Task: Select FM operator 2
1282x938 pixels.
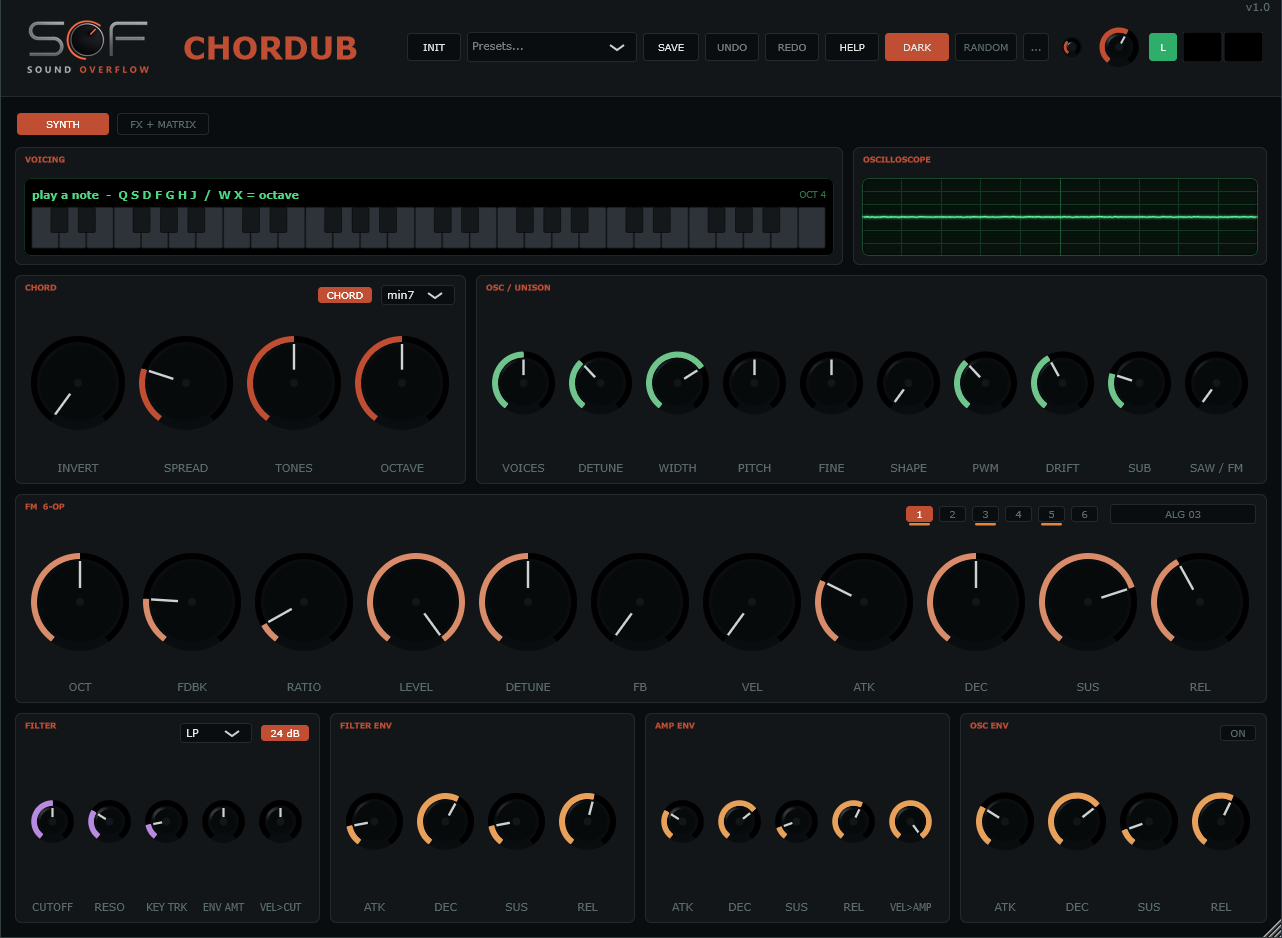Action: (x=952, y=514)
